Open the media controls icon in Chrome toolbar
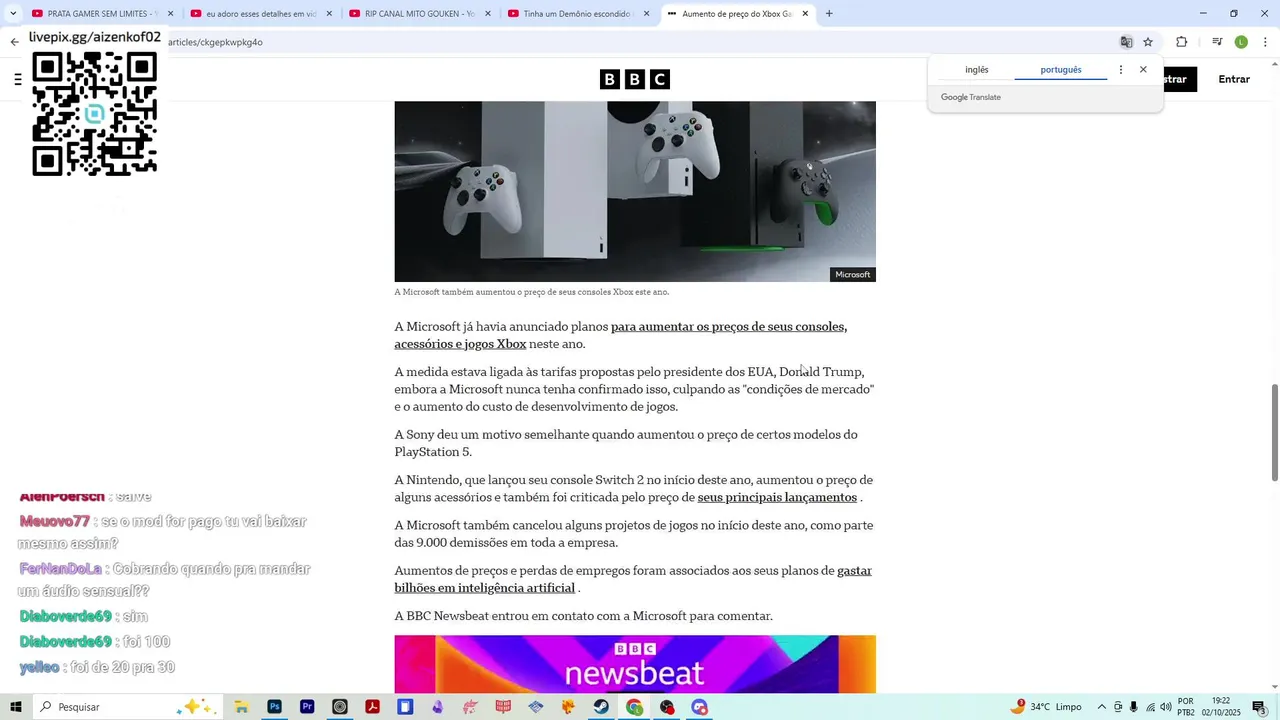The image size is (1280, 720). pyautogui.click(x=1217, y=42)
